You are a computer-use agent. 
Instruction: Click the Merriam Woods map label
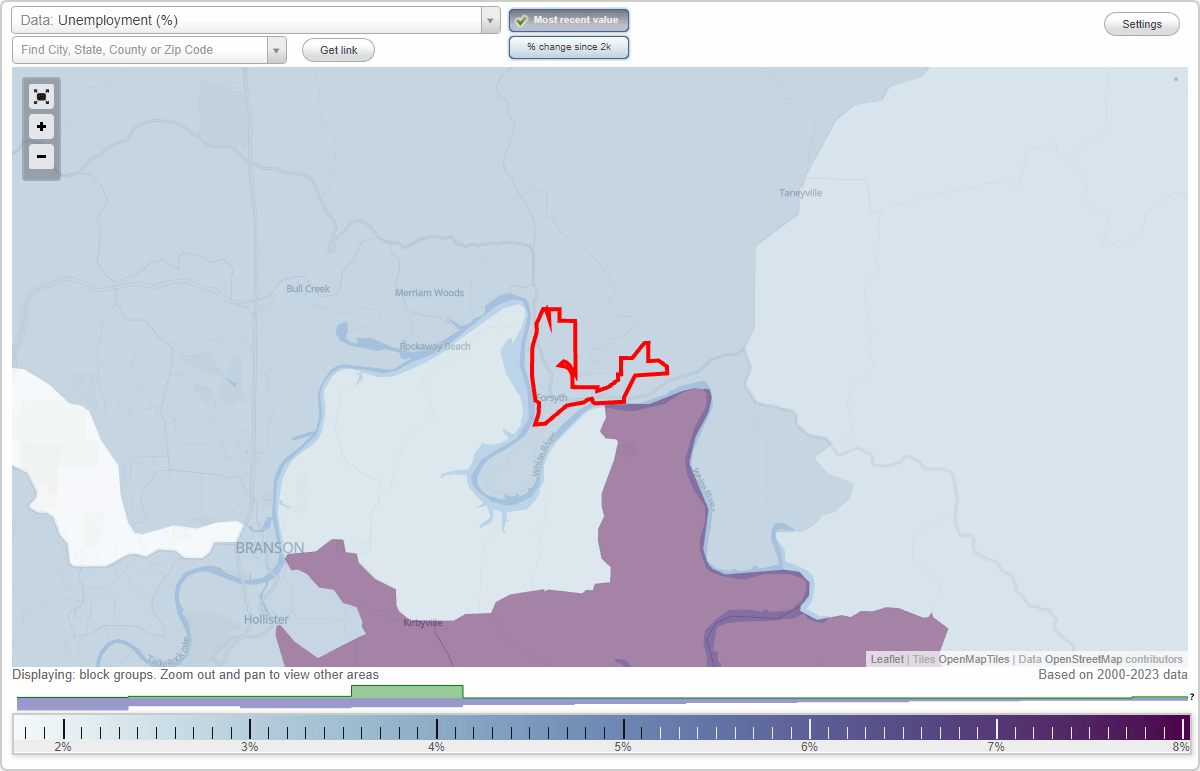[x=430, y=293]
